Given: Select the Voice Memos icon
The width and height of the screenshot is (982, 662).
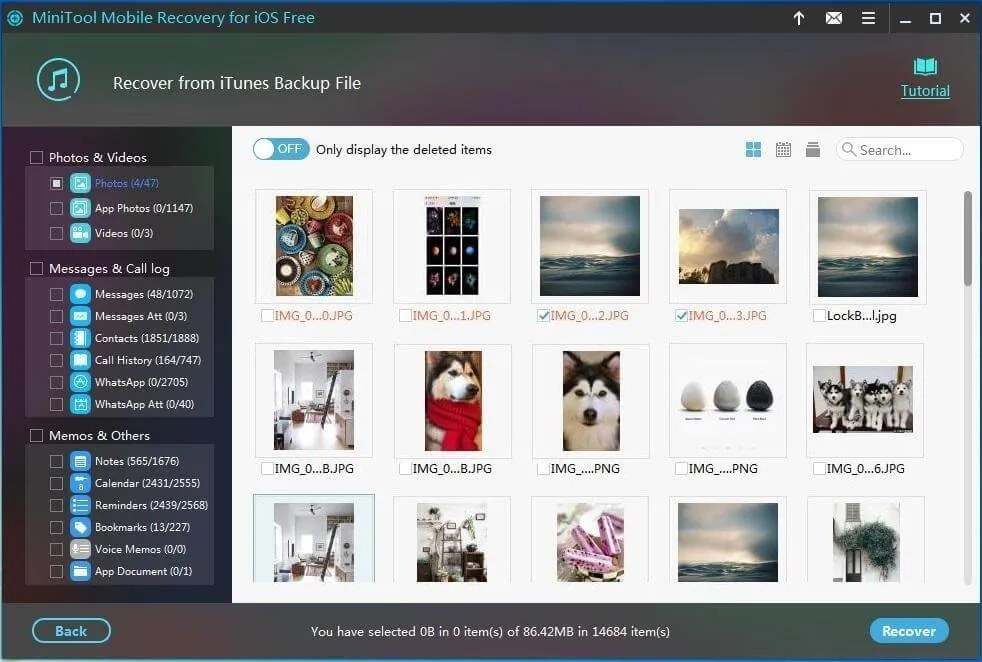Looking at the screenshot, I should pyautogui.click(x=80, y=549).
